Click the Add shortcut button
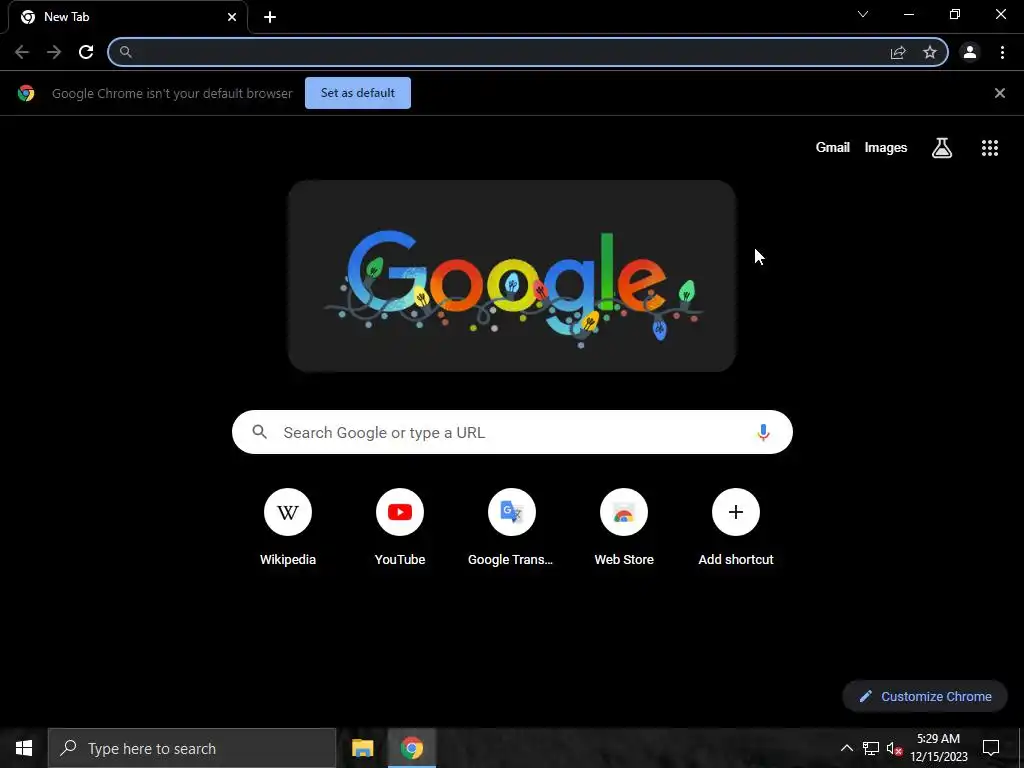This screenshot has height=768, width=1024. tap(735, 528)
